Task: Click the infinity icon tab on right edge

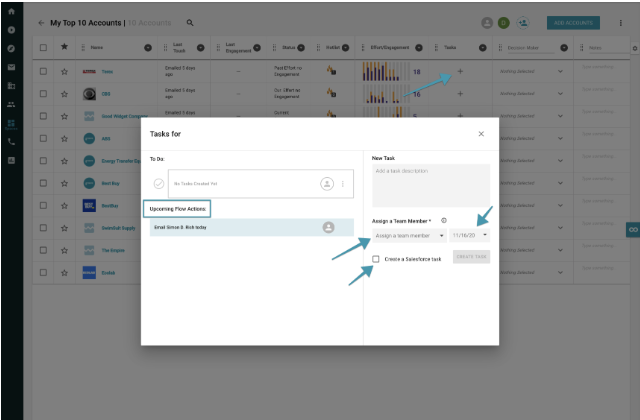Action: (633, 230)
